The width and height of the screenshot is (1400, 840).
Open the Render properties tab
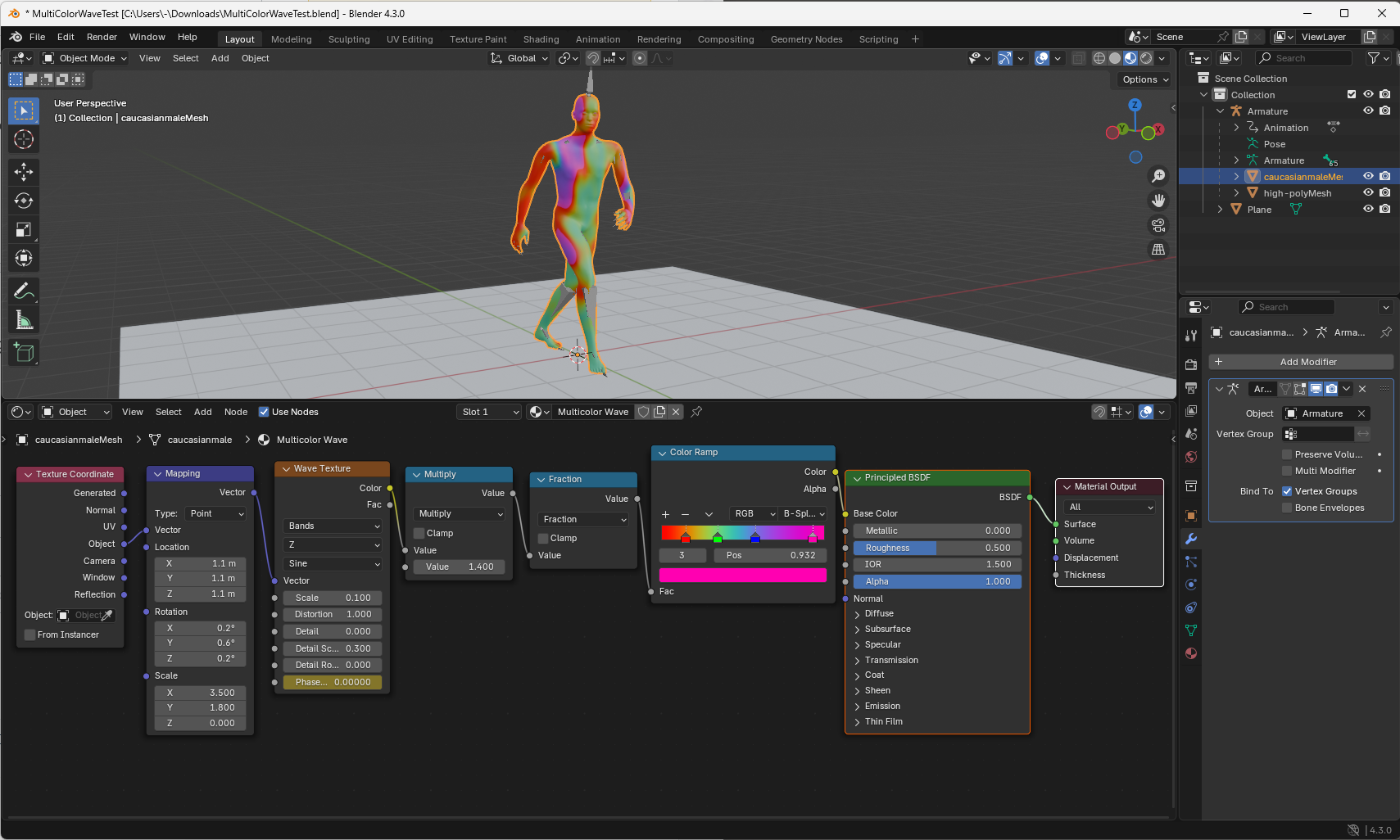[x=1191, y=364]
